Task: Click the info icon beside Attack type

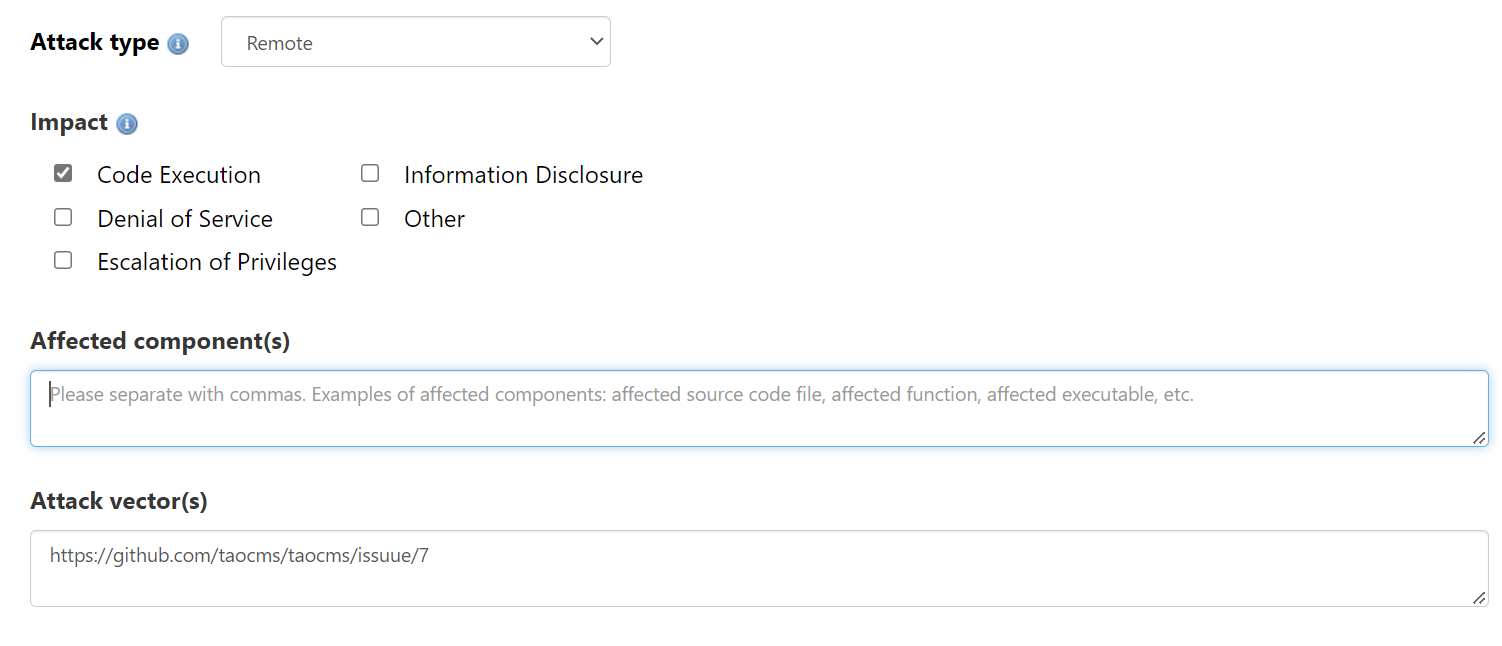Action: click(x=178, y=44)
